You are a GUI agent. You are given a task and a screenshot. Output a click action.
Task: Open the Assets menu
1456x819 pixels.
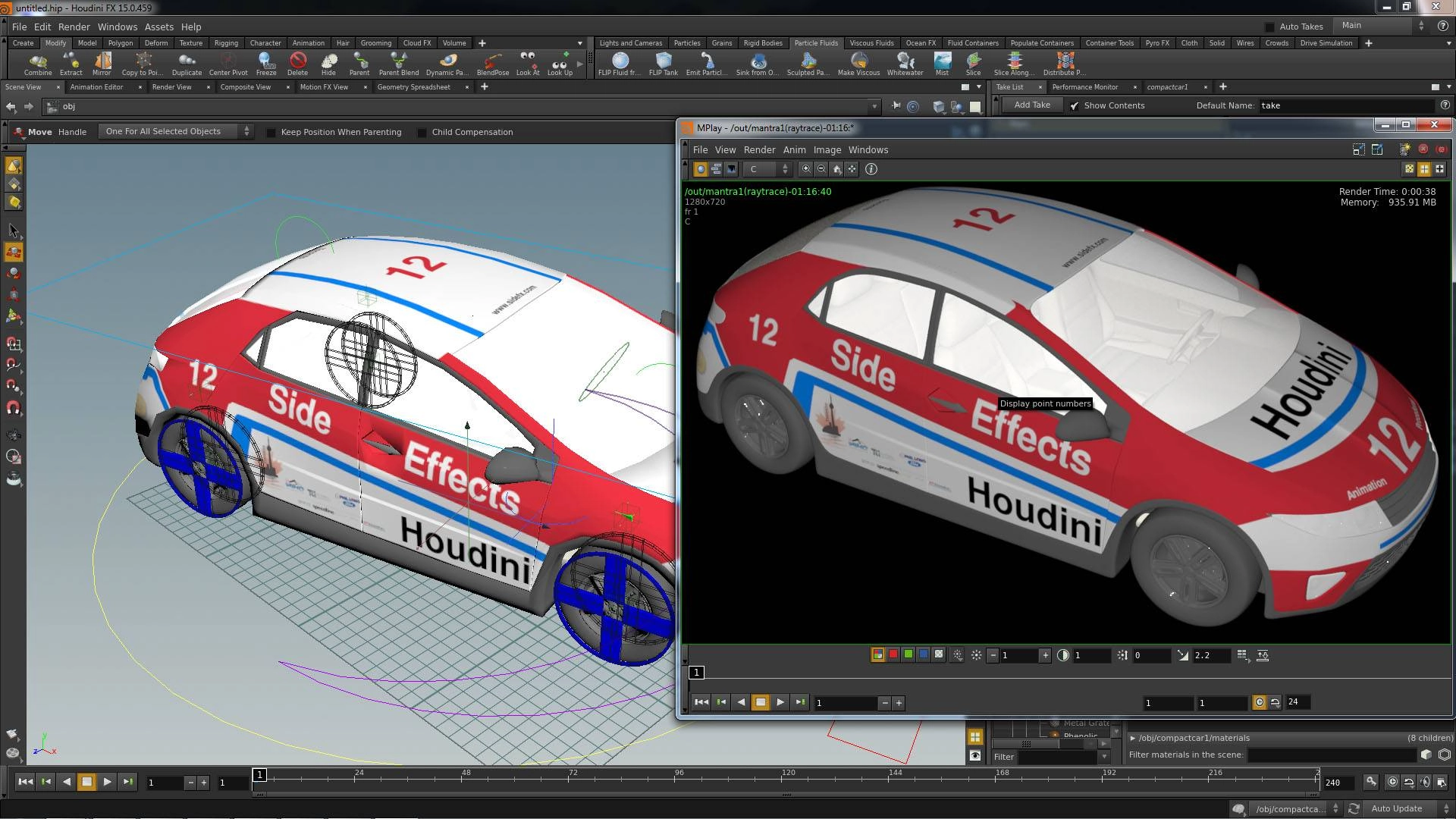[159, 27]
